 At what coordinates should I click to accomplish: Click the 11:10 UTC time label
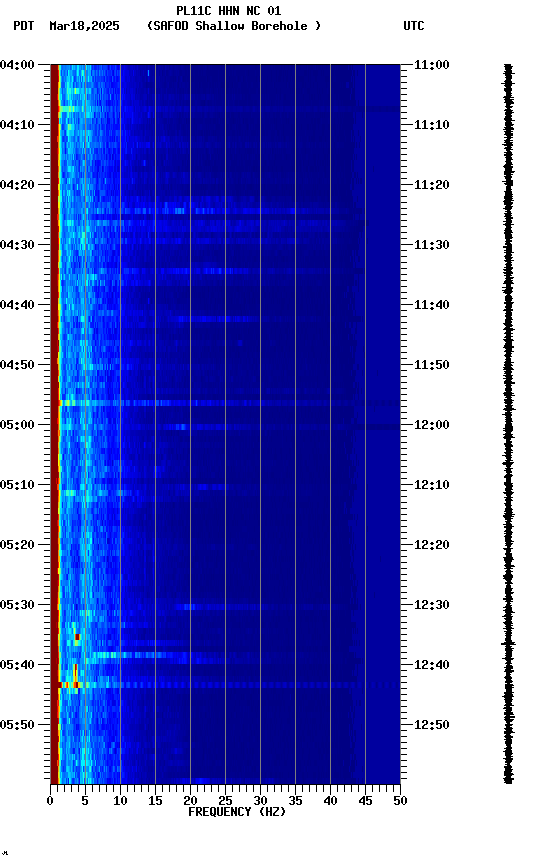(432, 125)
